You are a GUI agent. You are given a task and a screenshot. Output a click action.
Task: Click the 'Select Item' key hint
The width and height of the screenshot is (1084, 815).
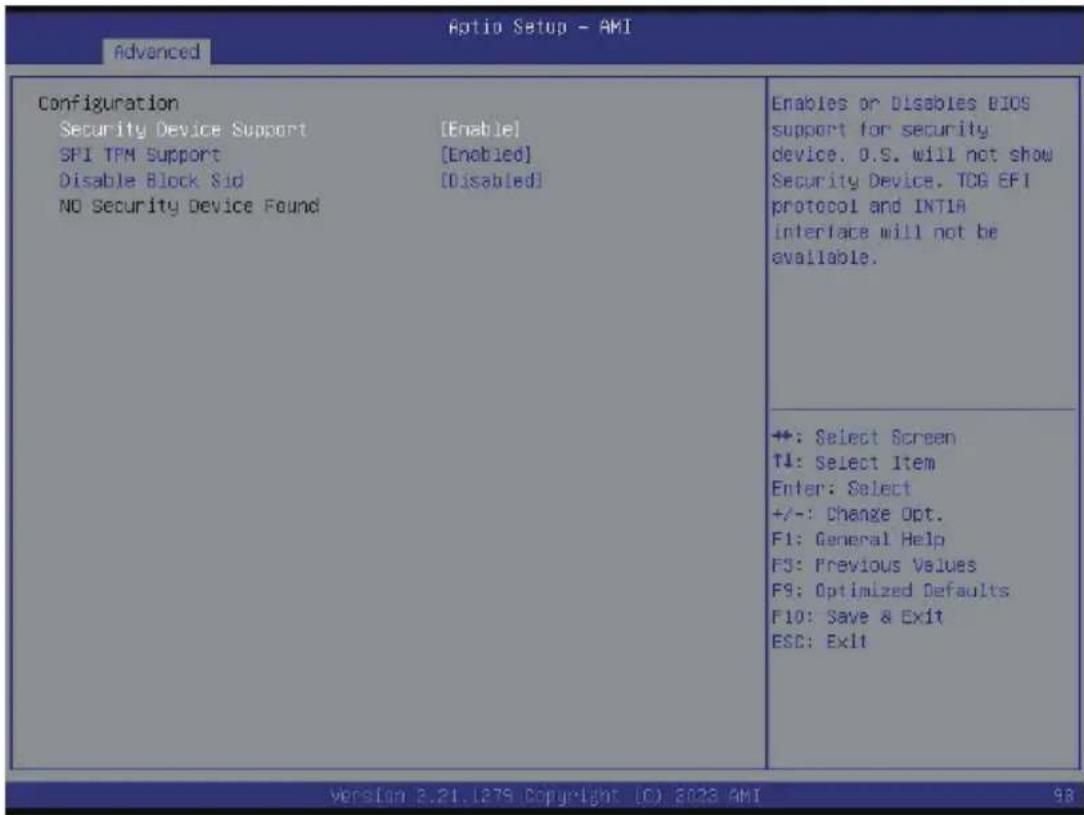coord(854,463)
